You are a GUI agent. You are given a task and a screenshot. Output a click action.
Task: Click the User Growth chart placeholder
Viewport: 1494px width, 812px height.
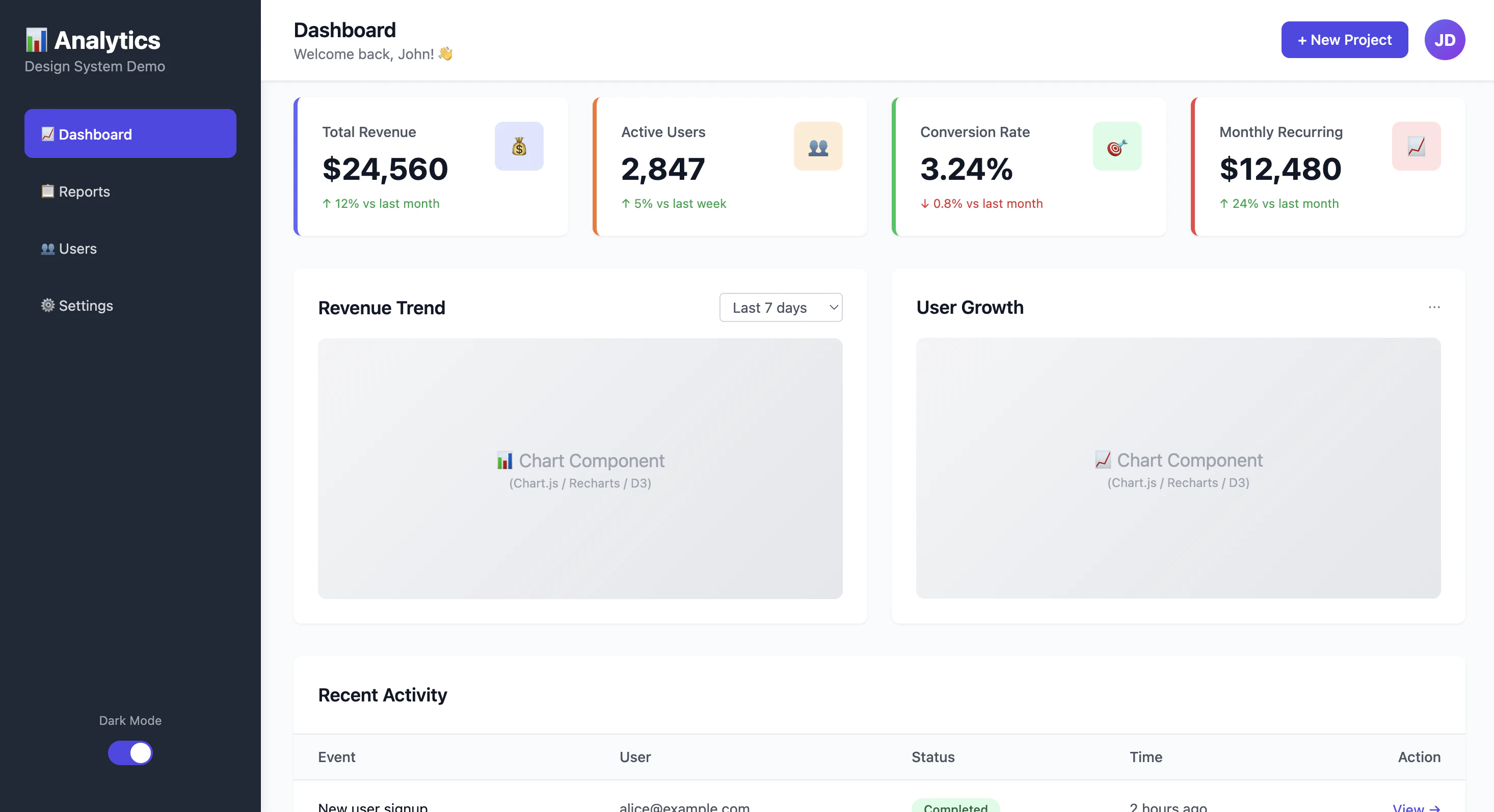[1178, 468]
